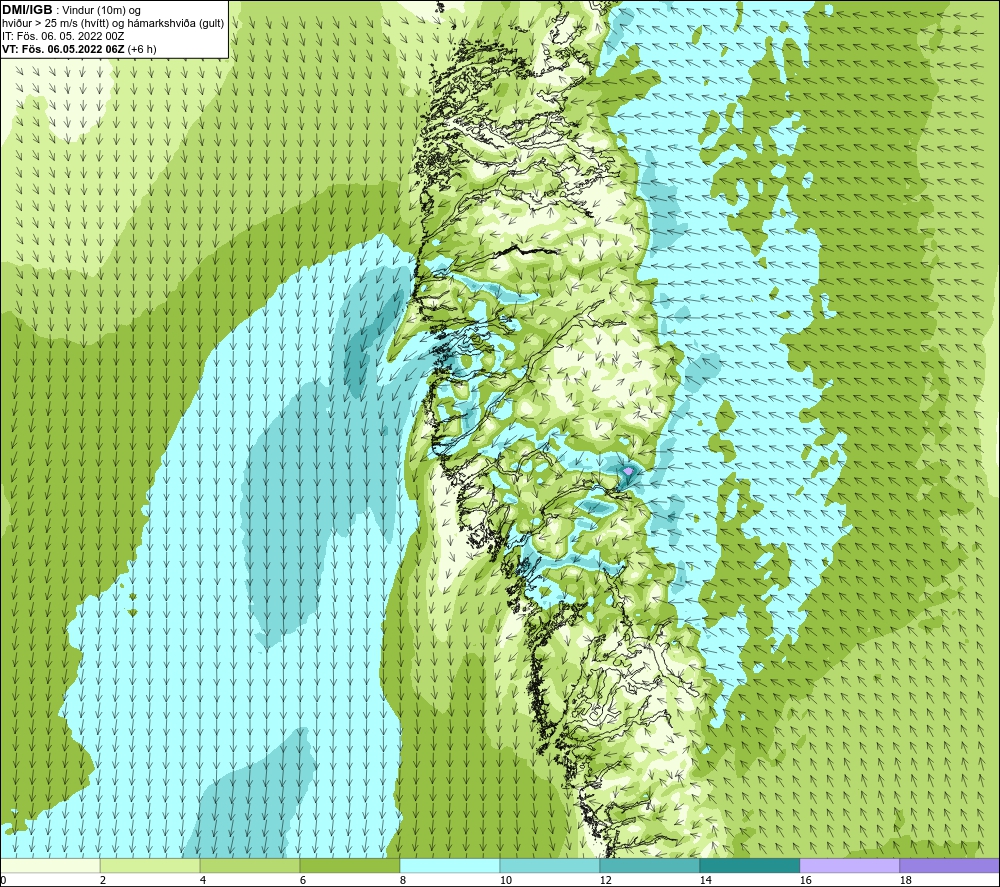The image size is (1000, 887).
Task: Click the 12-14 m/s teal legend swatch
Action: tap(649, 866)
